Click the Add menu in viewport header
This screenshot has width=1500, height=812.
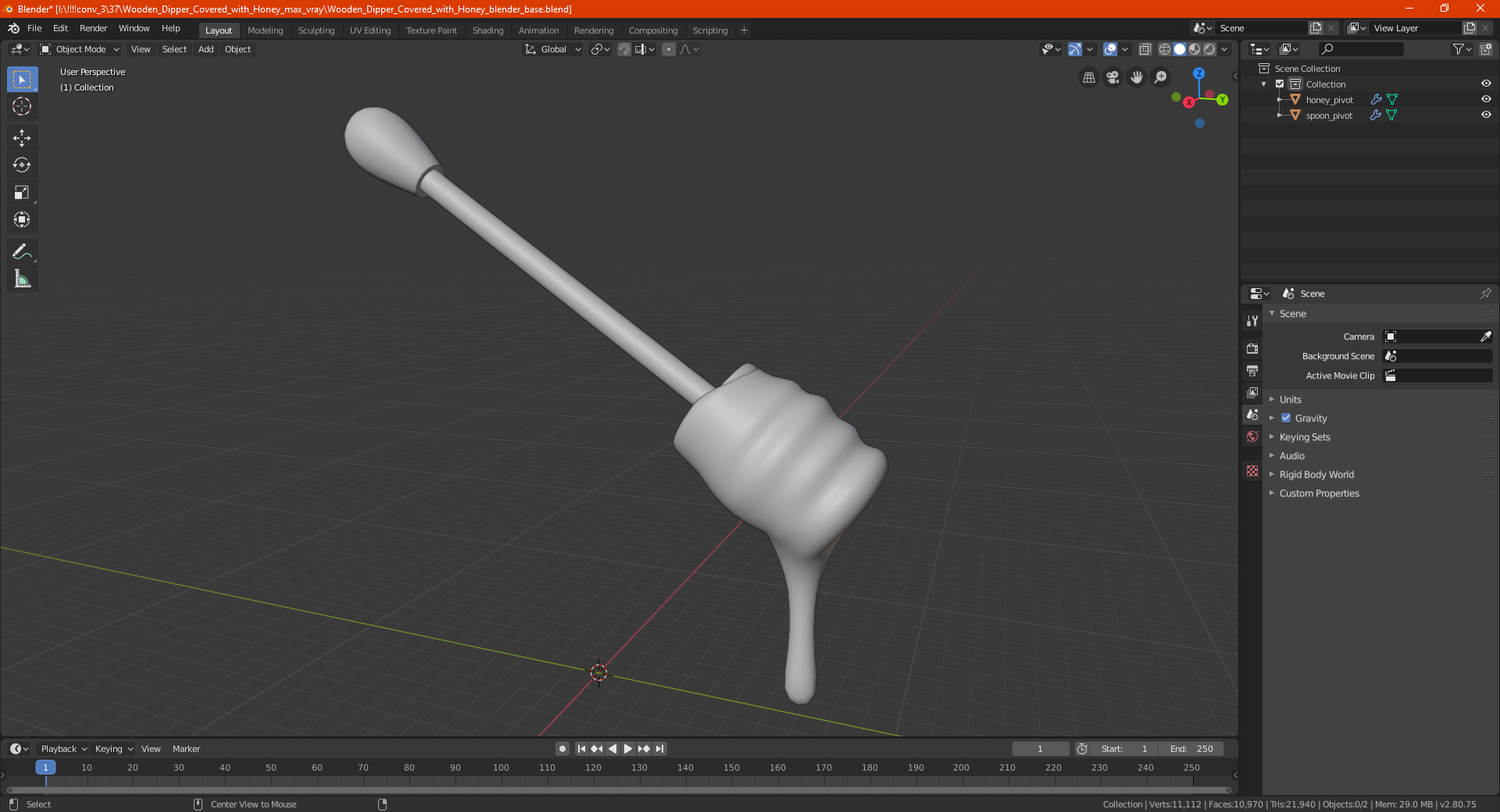tap(205, 49)
